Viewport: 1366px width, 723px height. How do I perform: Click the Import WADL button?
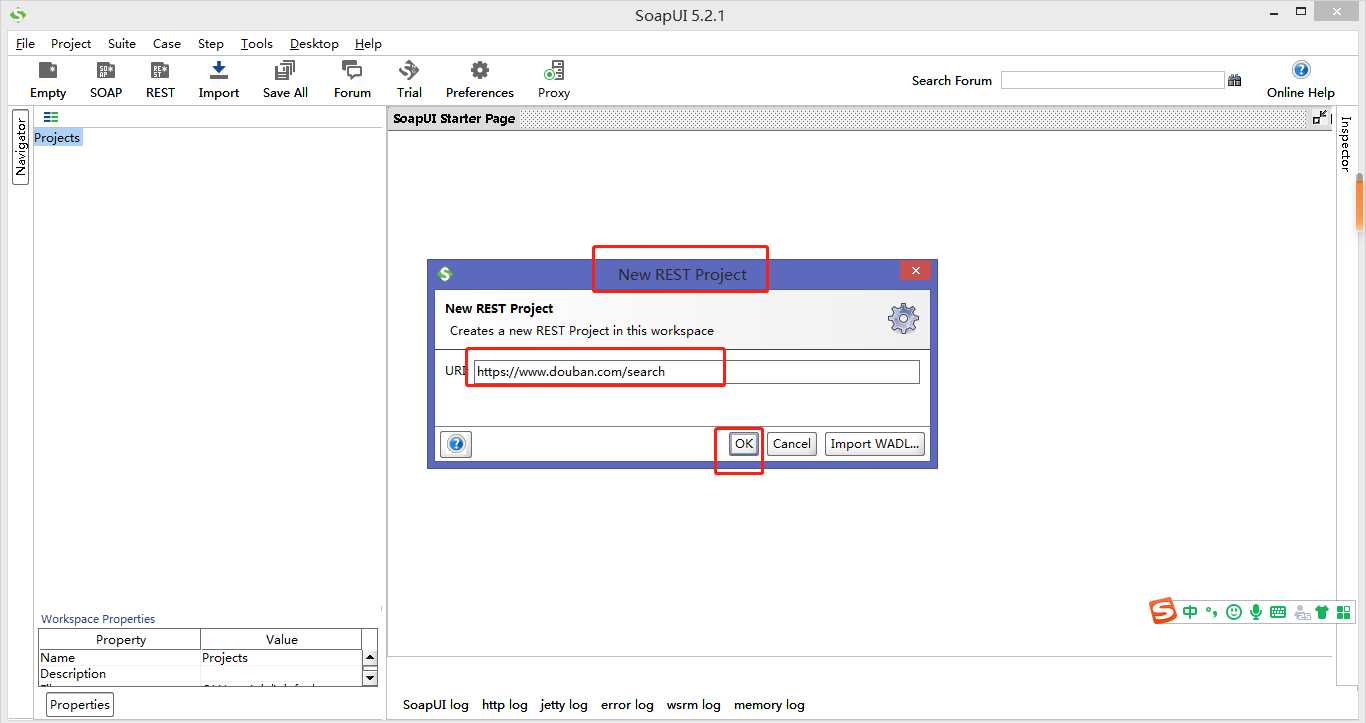click(874, 444)
